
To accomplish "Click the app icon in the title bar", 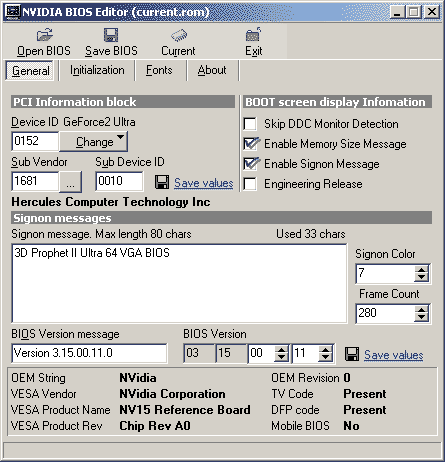I will click(x=13, y=12).
